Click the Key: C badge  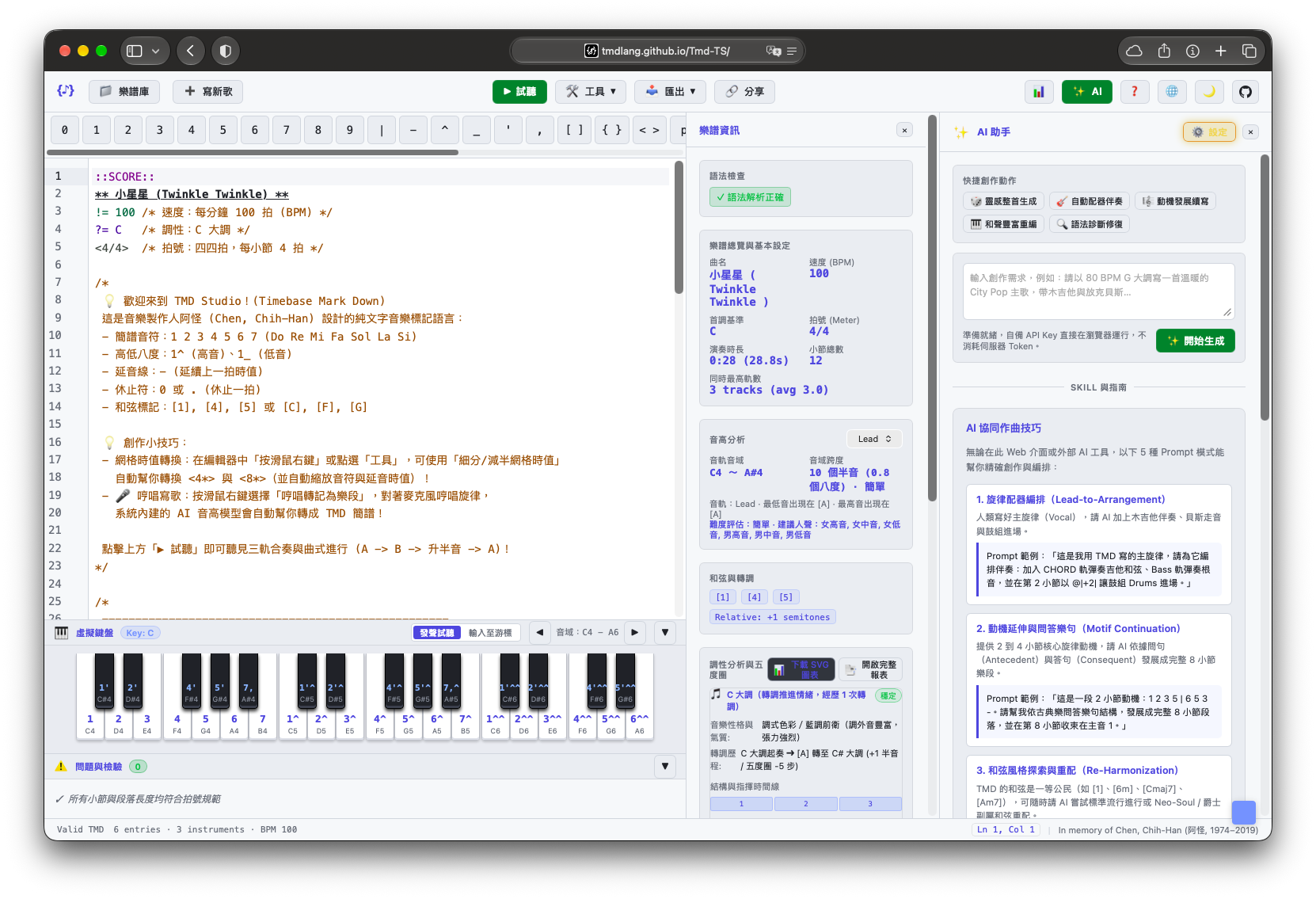click(140, 633)
